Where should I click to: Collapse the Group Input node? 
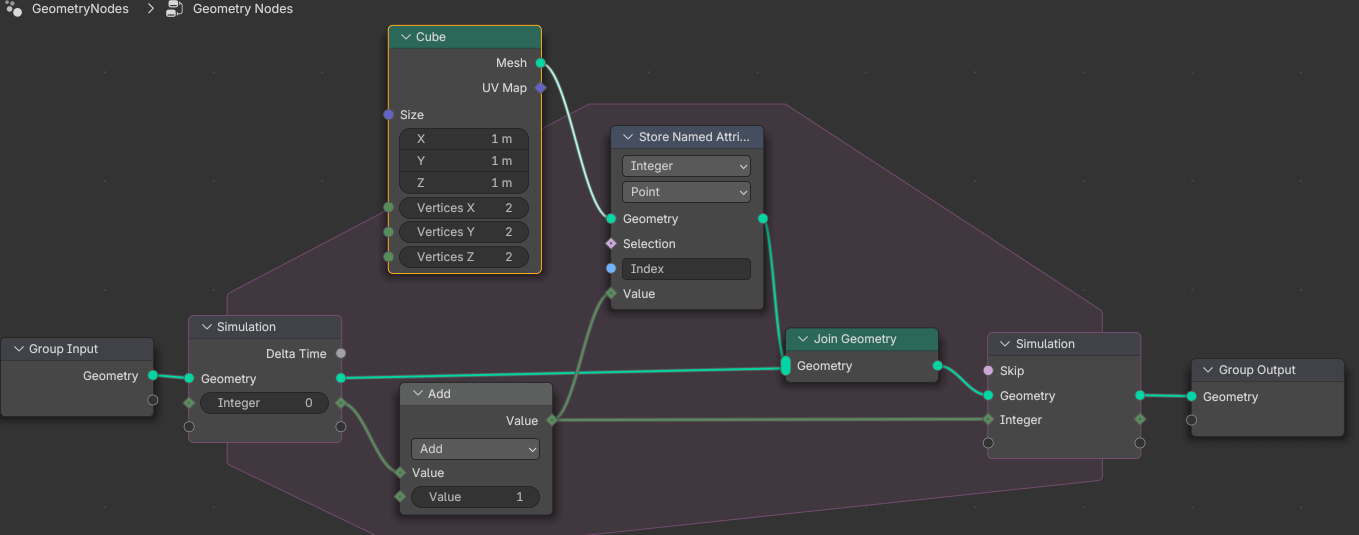tap(18, 349)
